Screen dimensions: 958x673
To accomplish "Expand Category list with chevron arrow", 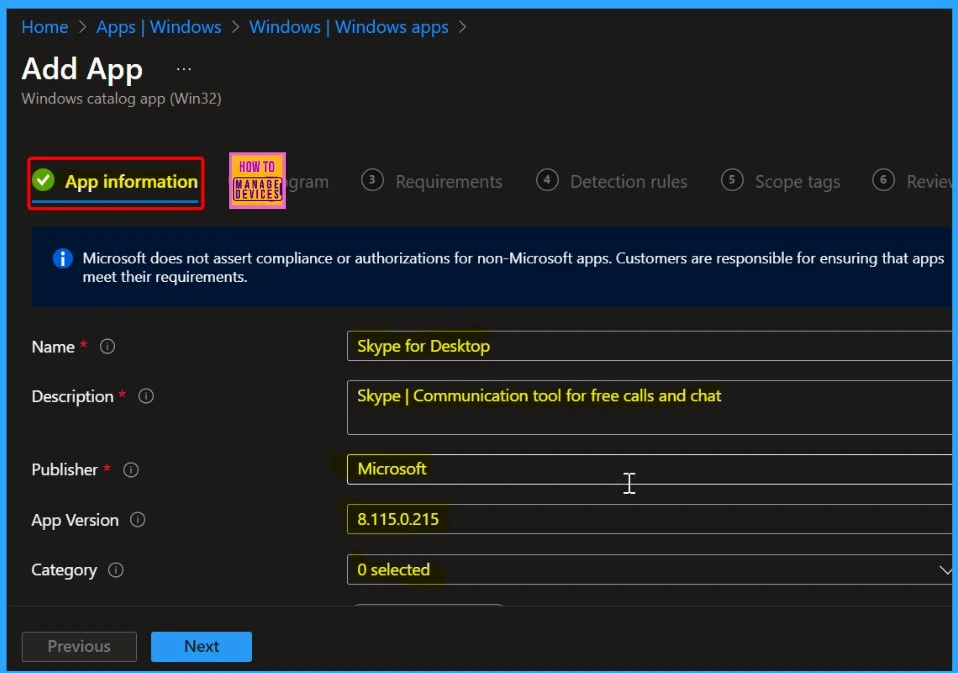I will pyautogui.click(x=945, y=570).
